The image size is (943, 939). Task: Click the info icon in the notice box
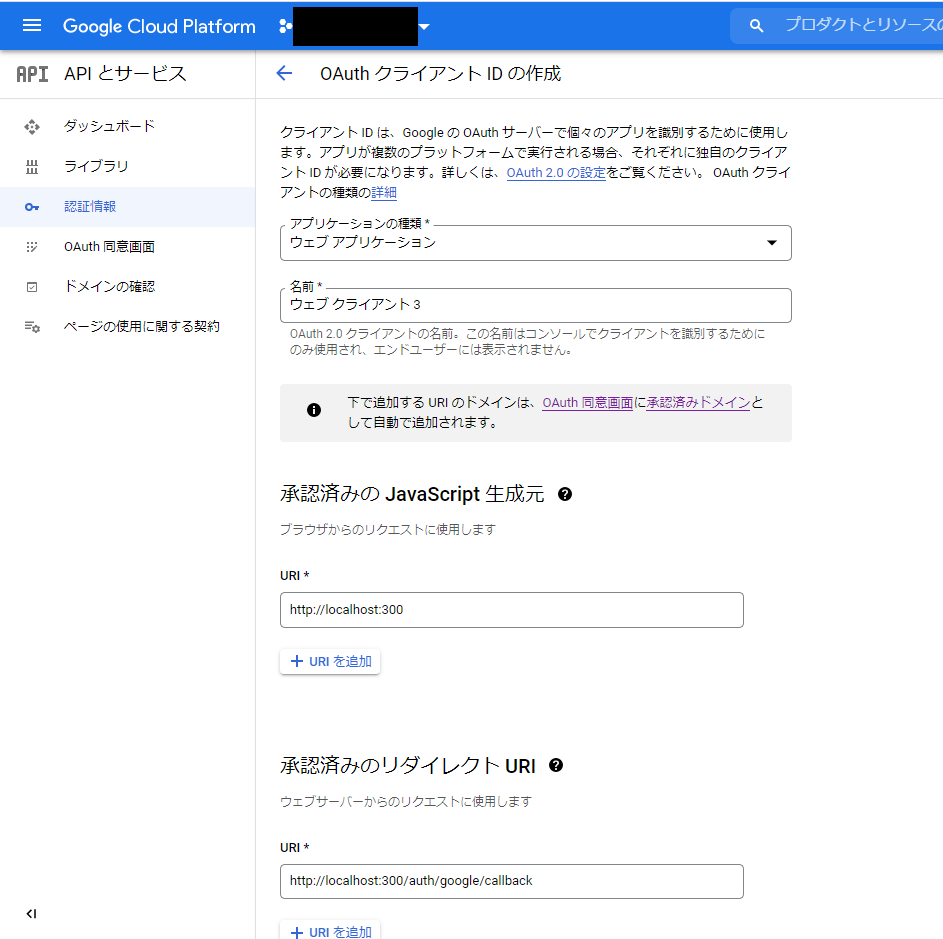tap(314, 410)
